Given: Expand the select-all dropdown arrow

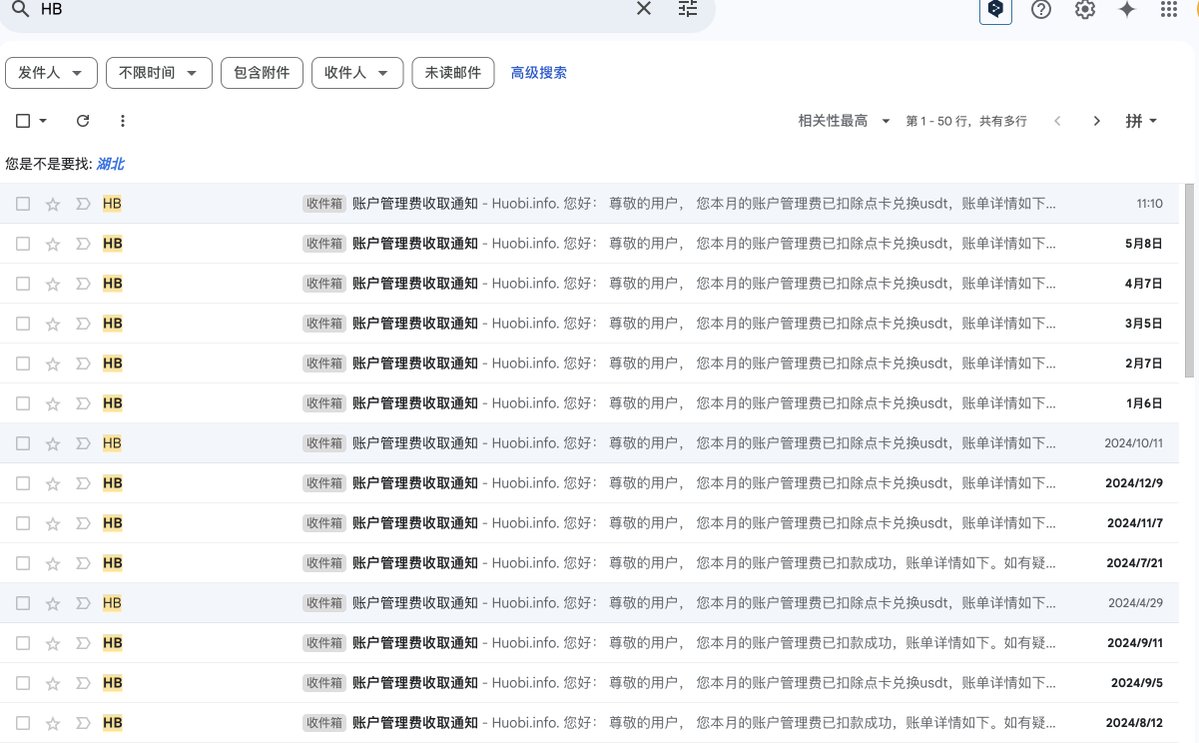Looking at the screenshot, I should (43, 121).
